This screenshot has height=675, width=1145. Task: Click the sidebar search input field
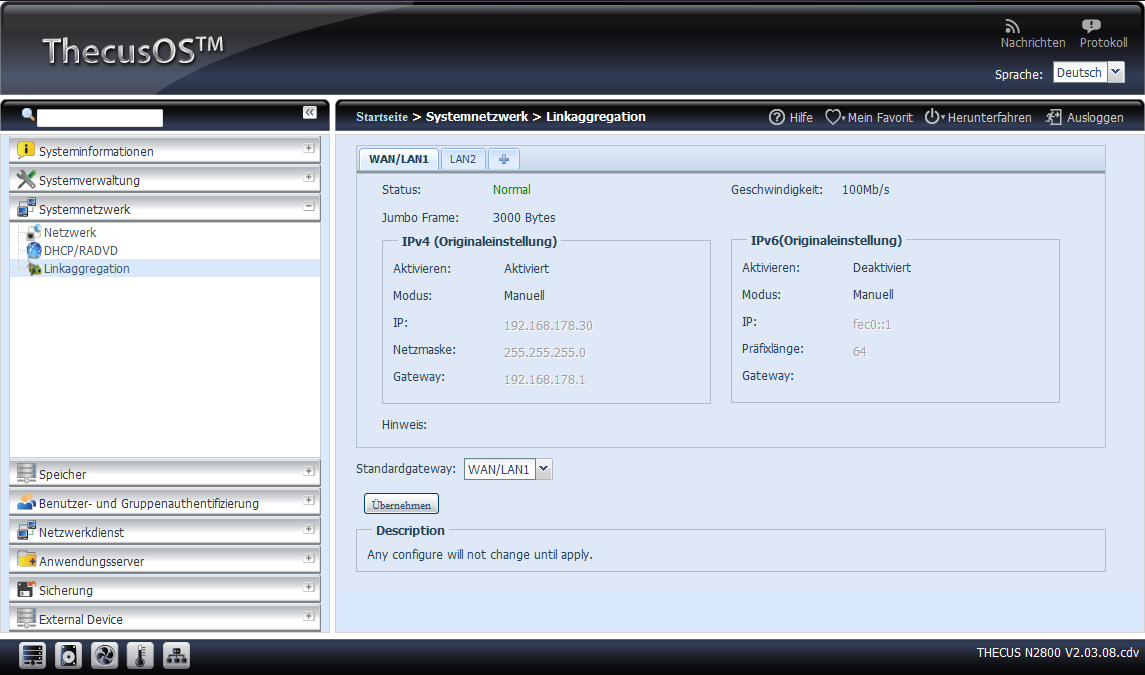[x=99, y=117]
